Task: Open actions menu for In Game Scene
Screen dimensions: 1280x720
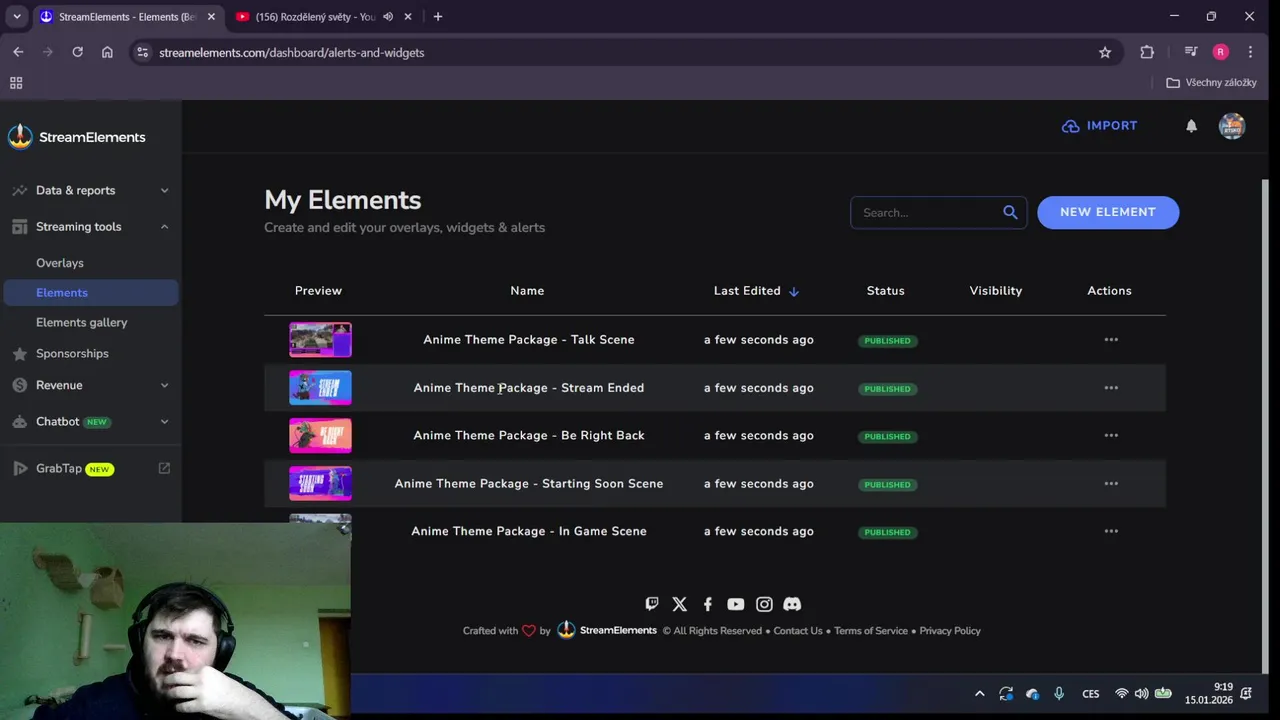Action: tap(1111, 531)
